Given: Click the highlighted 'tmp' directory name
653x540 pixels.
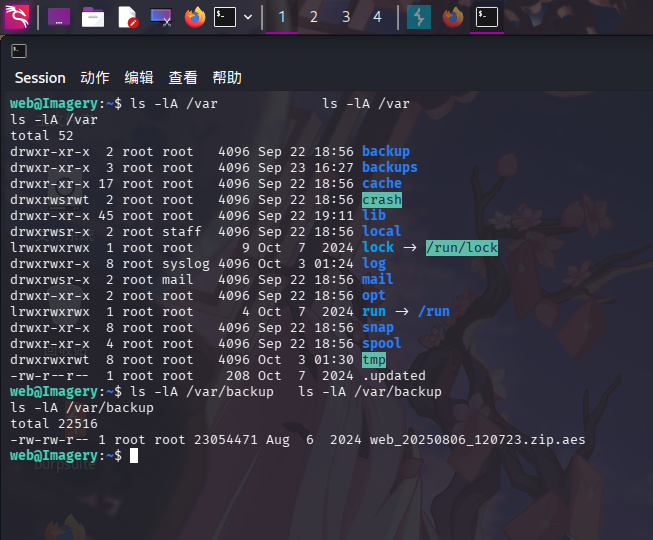Looking at the screenshot, I should 374,360.
